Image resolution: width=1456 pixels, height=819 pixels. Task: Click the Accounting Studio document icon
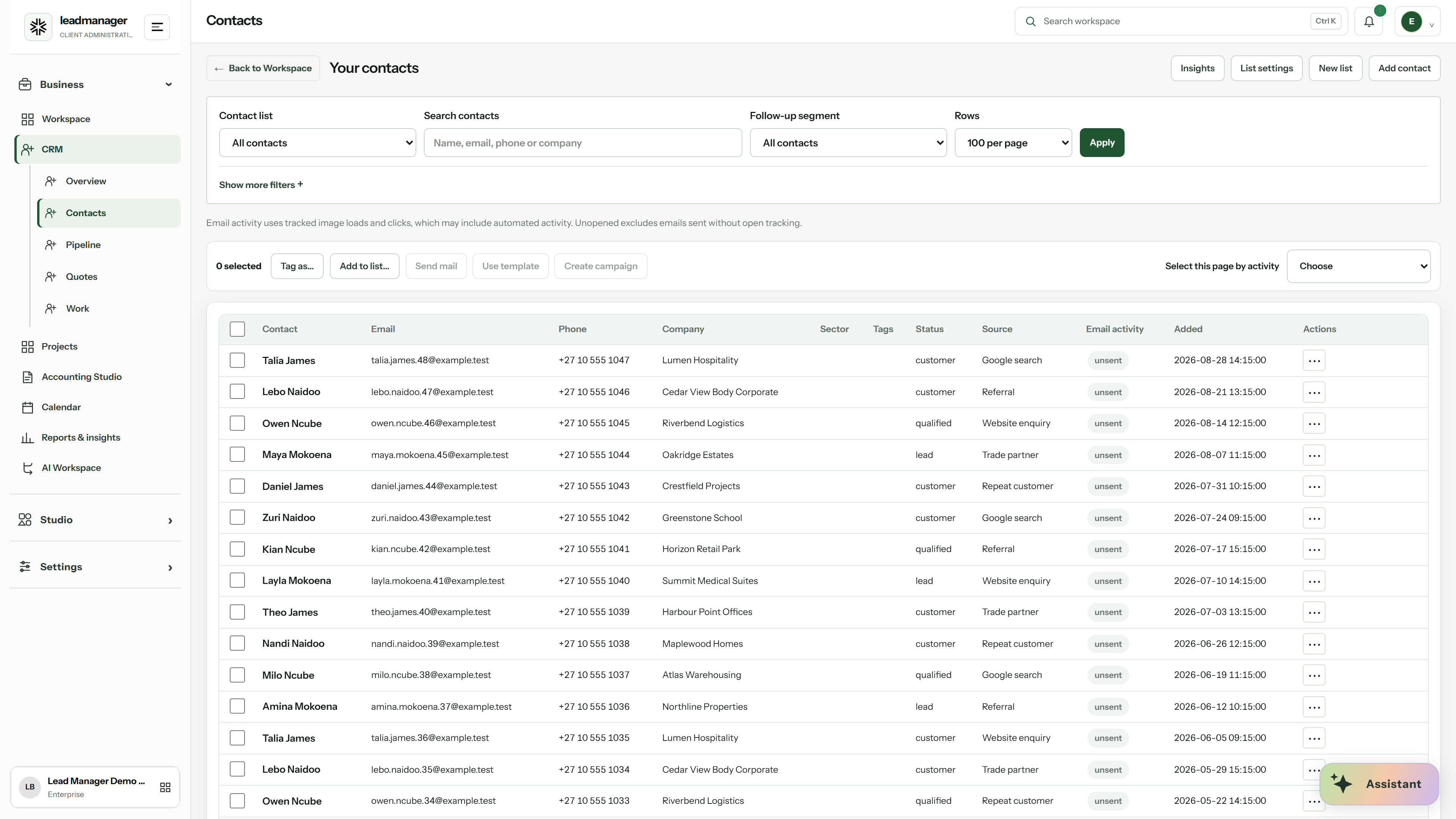pyautogui.click(x=28, y=377)
